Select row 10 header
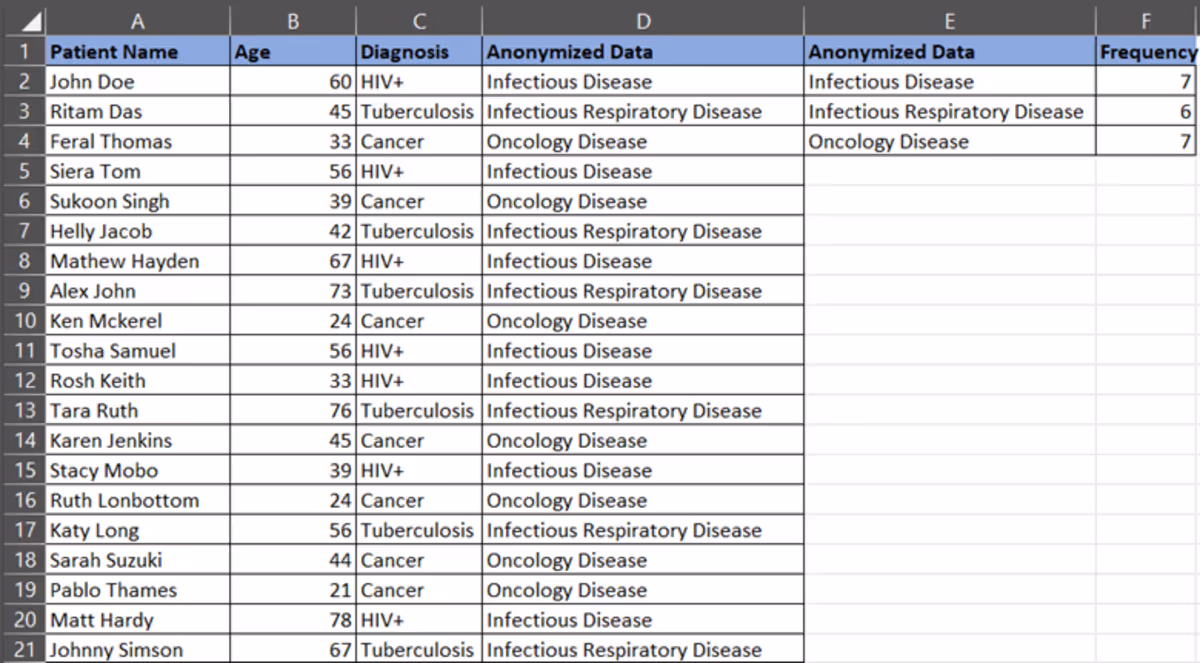Image resolution: width=1200 pixels, height=663 pixels. click(23, 321)
